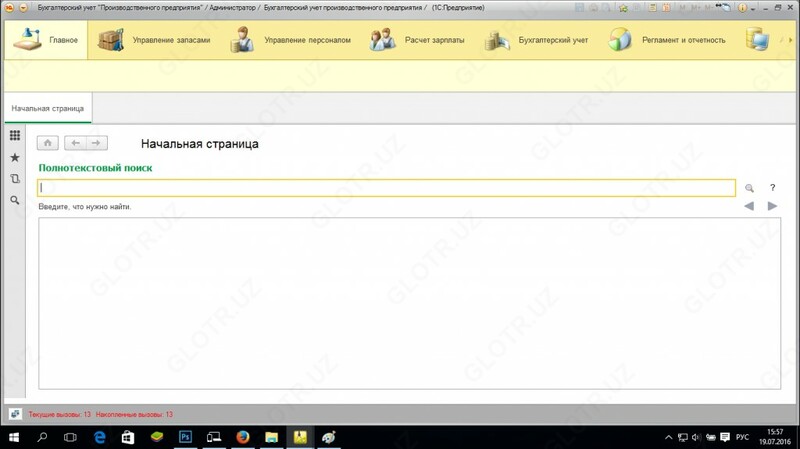Image resolution: width=800 pixels, height=449 pixels.
Task: Click the Print preview icon in the title bar
Action: click(606, 8)
